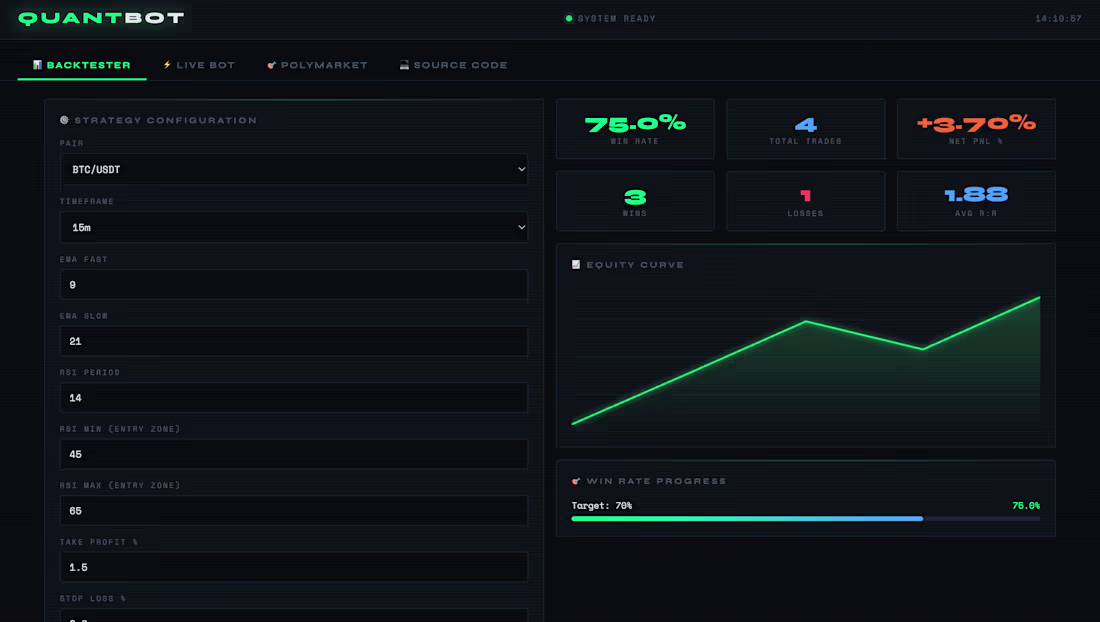The image size is (1100, 622).
Task: Click the Backtester chart icon
Action: pos(37,65)
